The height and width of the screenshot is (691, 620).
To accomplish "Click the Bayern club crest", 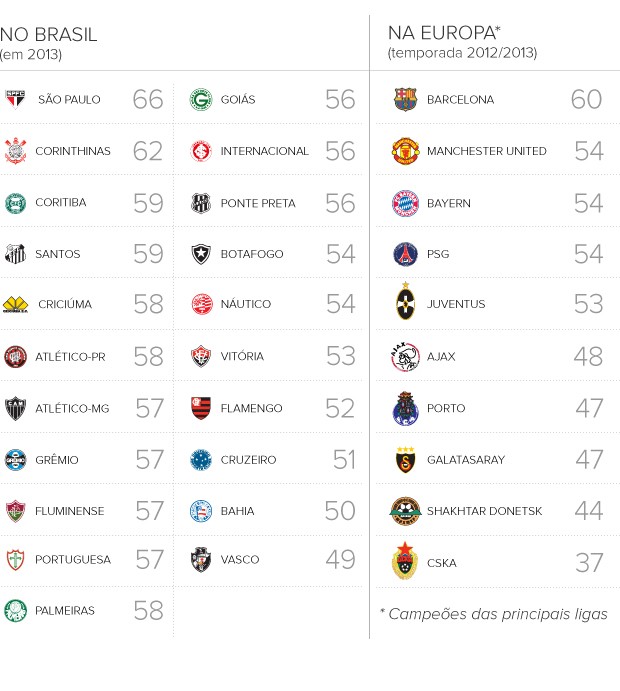I will click(x=405, y=203).
